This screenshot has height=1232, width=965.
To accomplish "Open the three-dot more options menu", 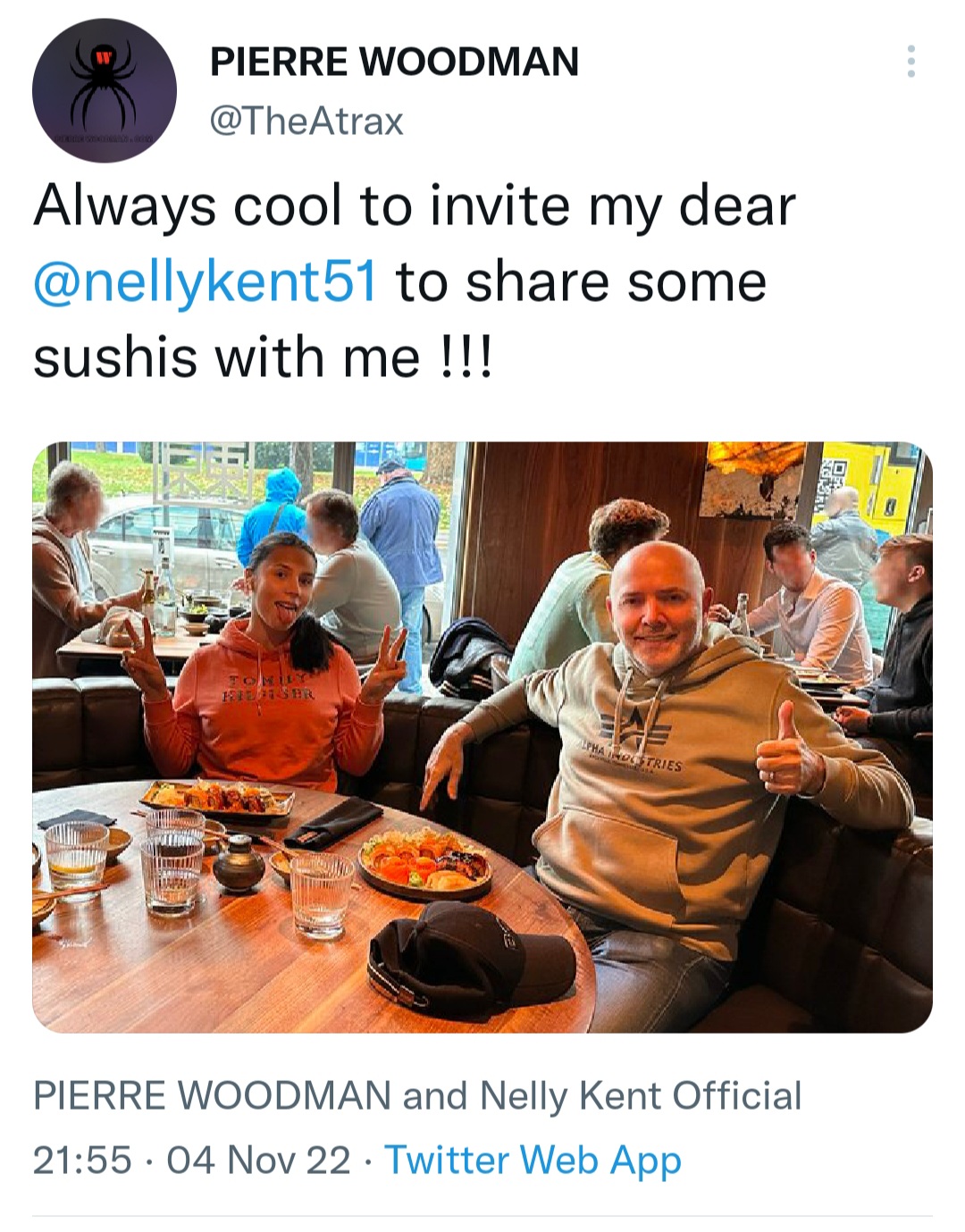I will tap(910, 62).
